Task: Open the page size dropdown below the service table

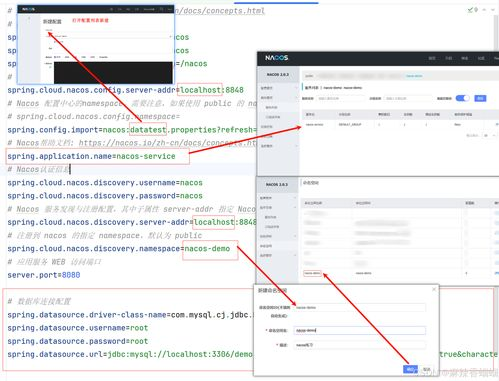Action: (489, 135)
